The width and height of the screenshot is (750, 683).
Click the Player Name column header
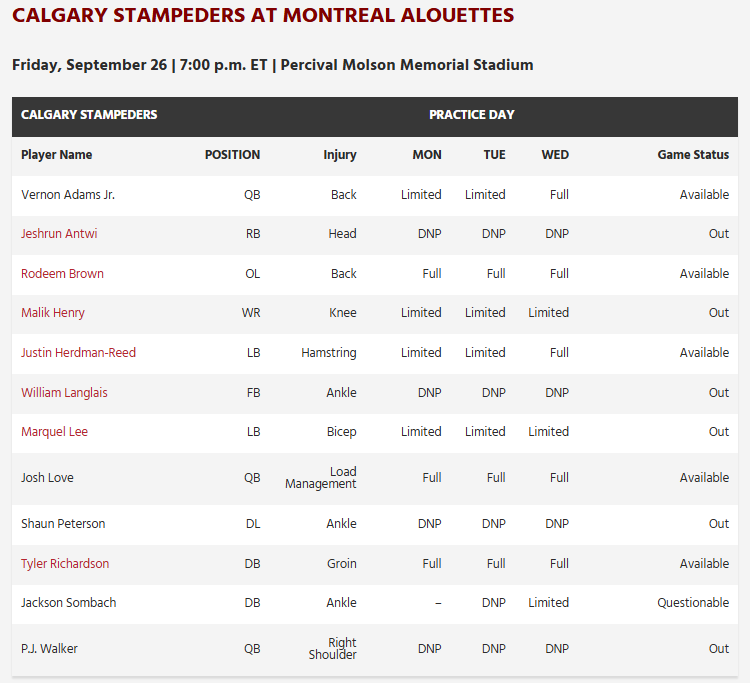[56, 155]
